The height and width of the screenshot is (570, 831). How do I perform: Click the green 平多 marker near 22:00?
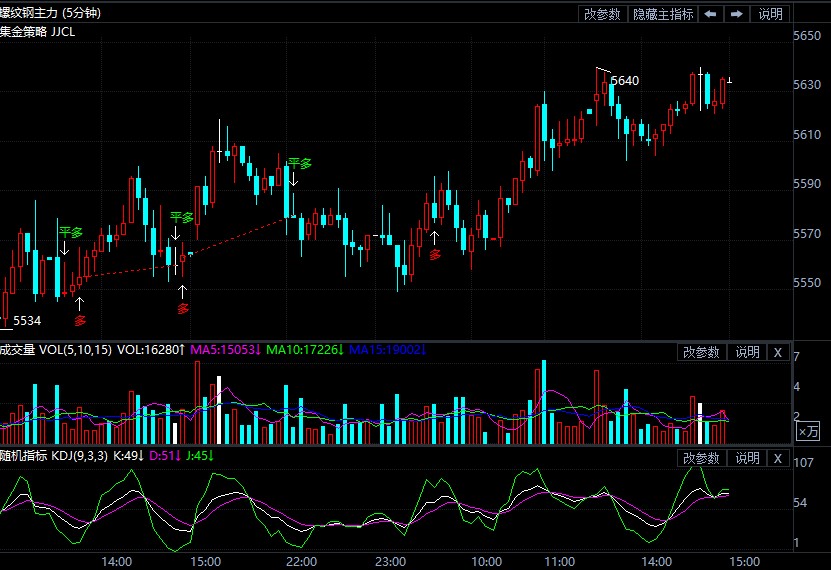pos(299,162)
